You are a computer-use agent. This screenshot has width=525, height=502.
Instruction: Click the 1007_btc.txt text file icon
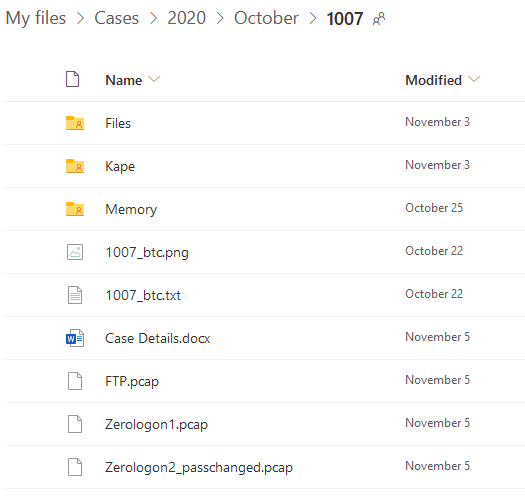[x=75, y=295]
